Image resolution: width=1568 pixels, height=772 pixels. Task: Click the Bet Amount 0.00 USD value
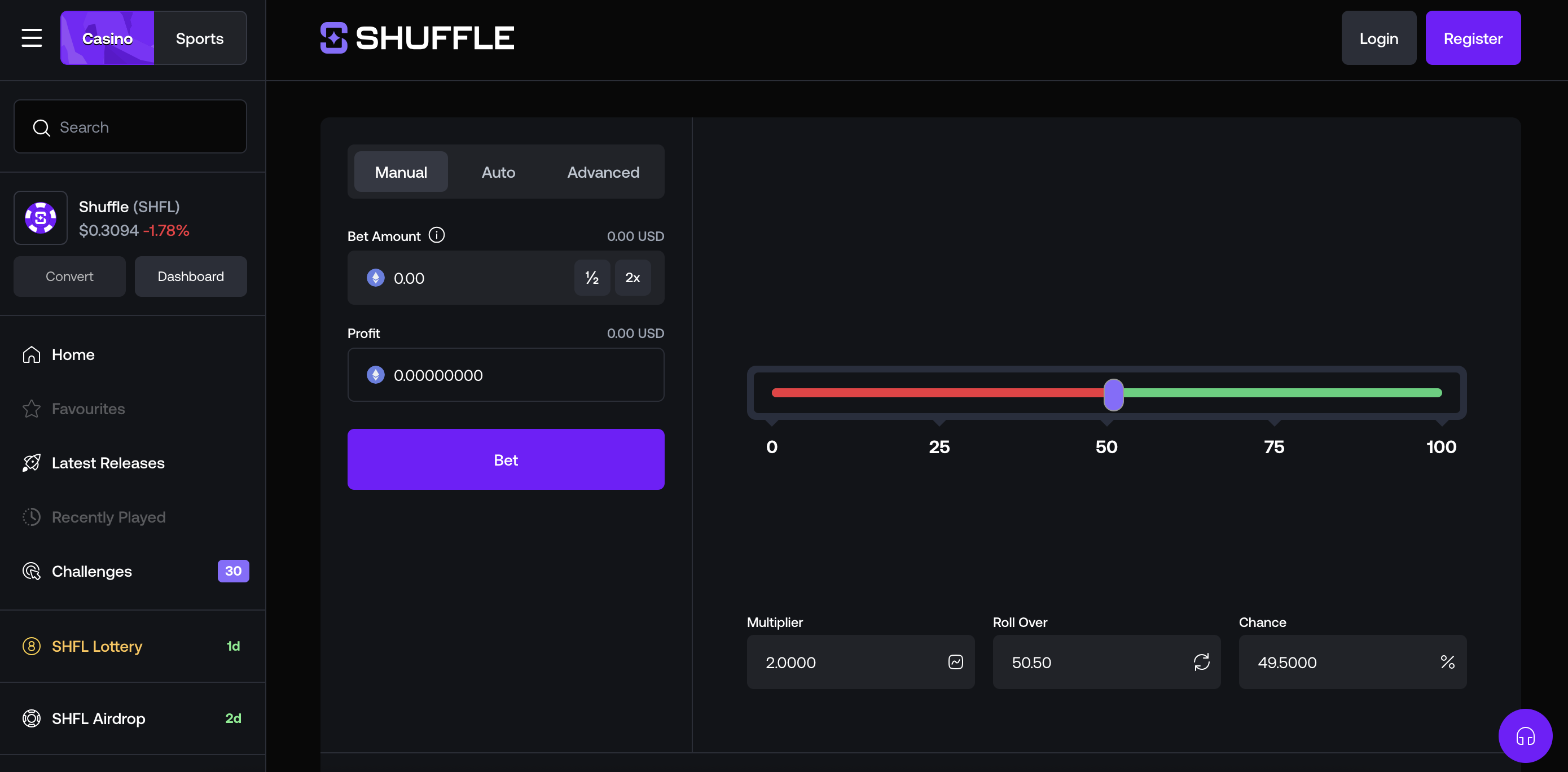pyautogui.click(x=635, y=236)
